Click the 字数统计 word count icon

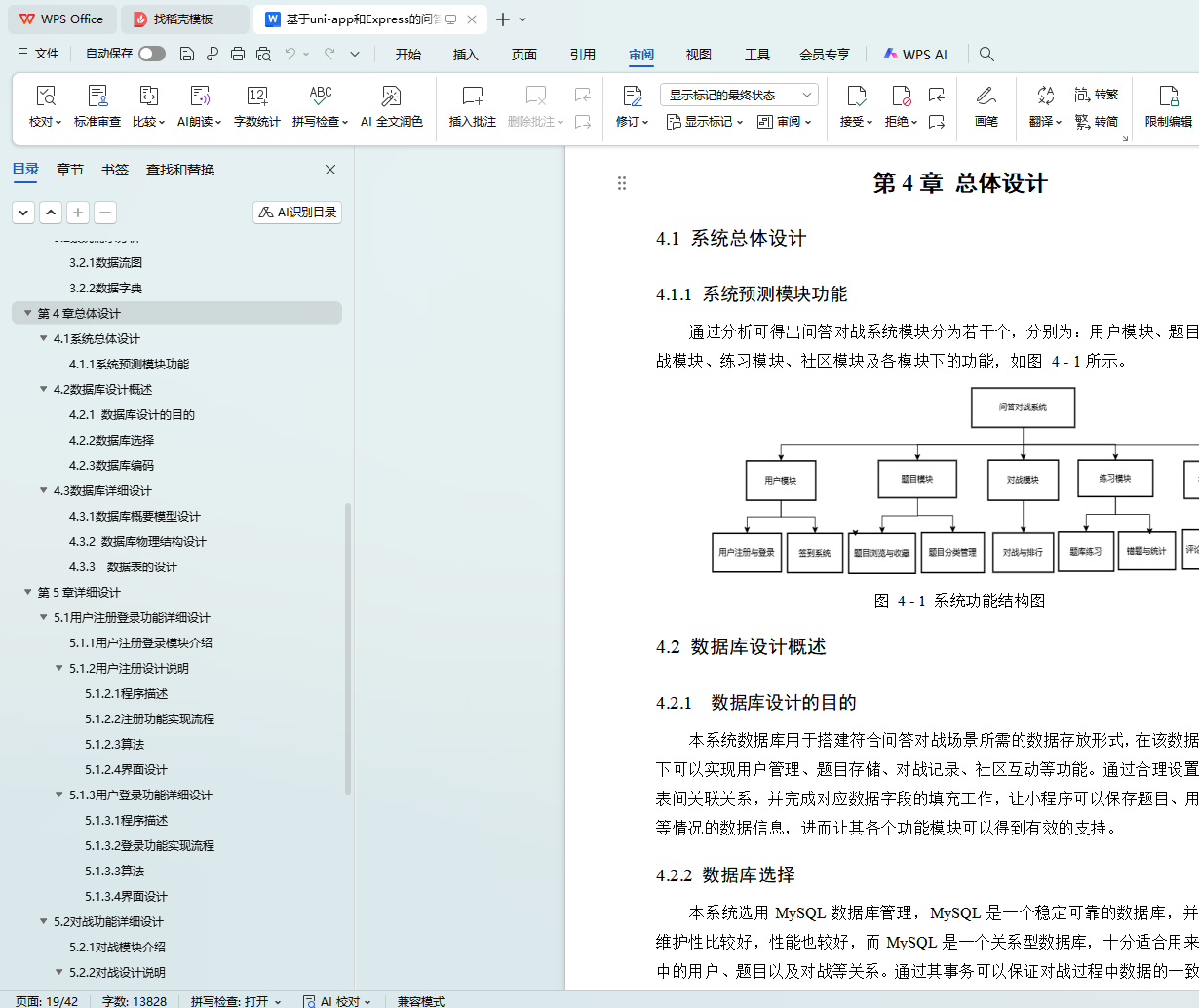click(x=257, y=97)
